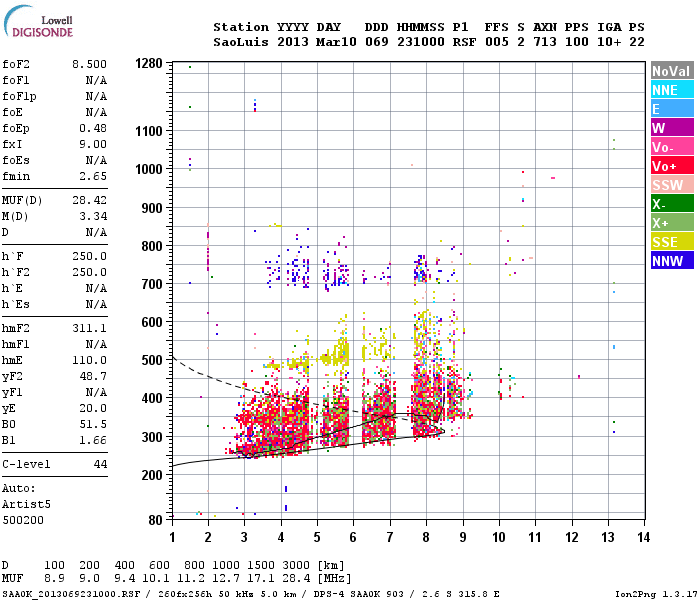Click the MUF(D) value 28.42
Viewport: 700px width, 600px height.
click(89, 200)
